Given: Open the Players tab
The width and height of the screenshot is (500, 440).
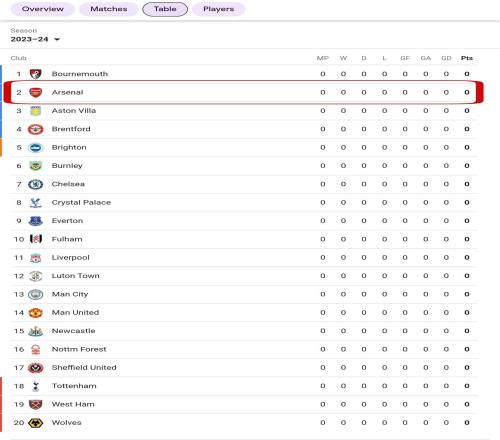Looking at the screenshot, I should (x=219, y=9).
